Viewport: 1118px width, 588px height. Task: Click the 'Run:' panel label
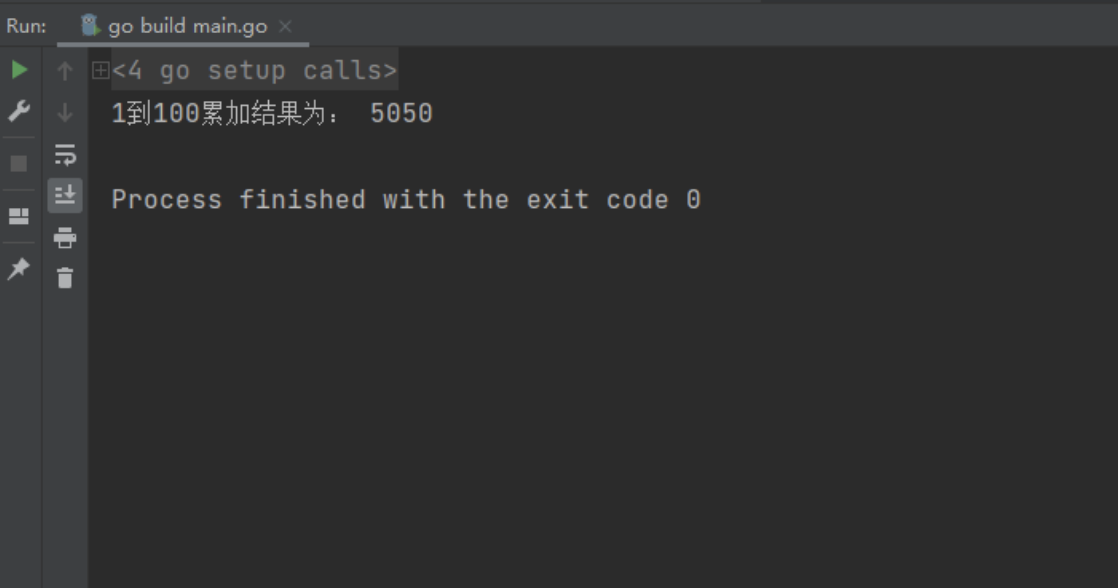point(26,26)
